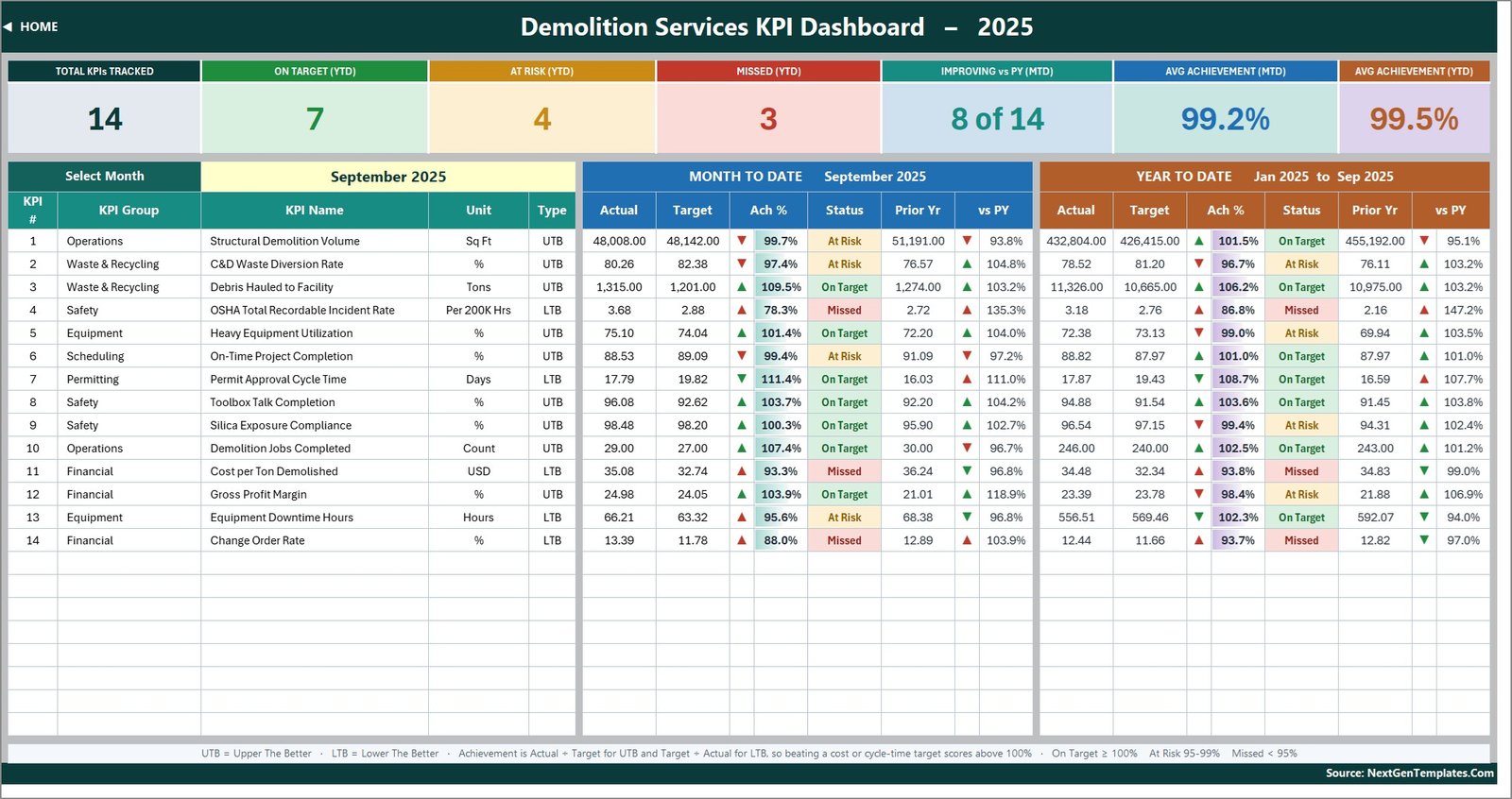Image resolution: width=1512 pixels, height=799 pixels.
Task: Click the Unit column header
Action: click(x=478, y=211)
